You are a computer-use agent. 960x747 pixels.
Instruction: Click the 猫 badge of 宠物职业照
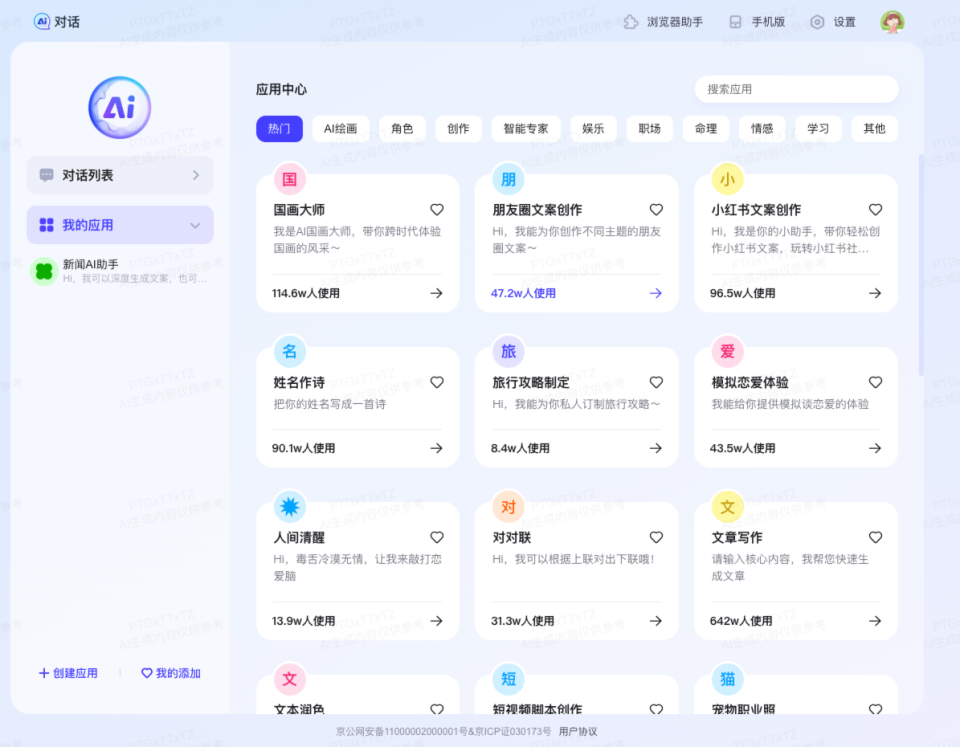click(727, 679)
